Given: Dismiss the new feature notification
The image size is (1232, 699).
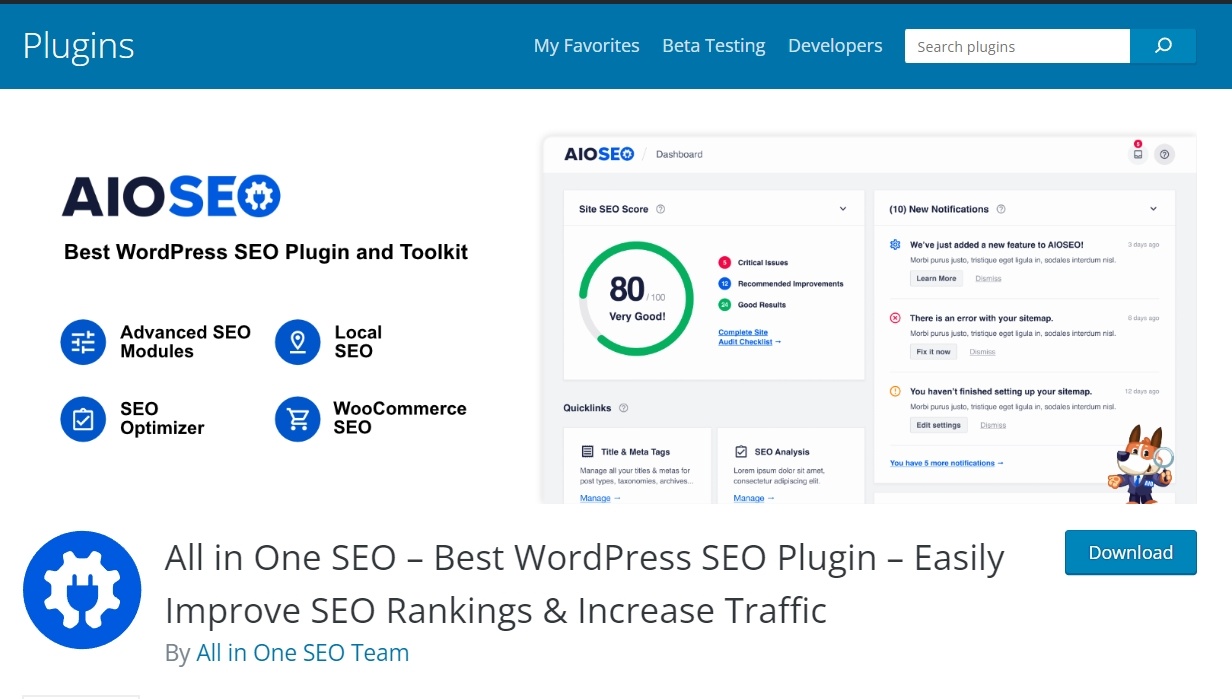Looking at the screenshot, I should (988, 278).
